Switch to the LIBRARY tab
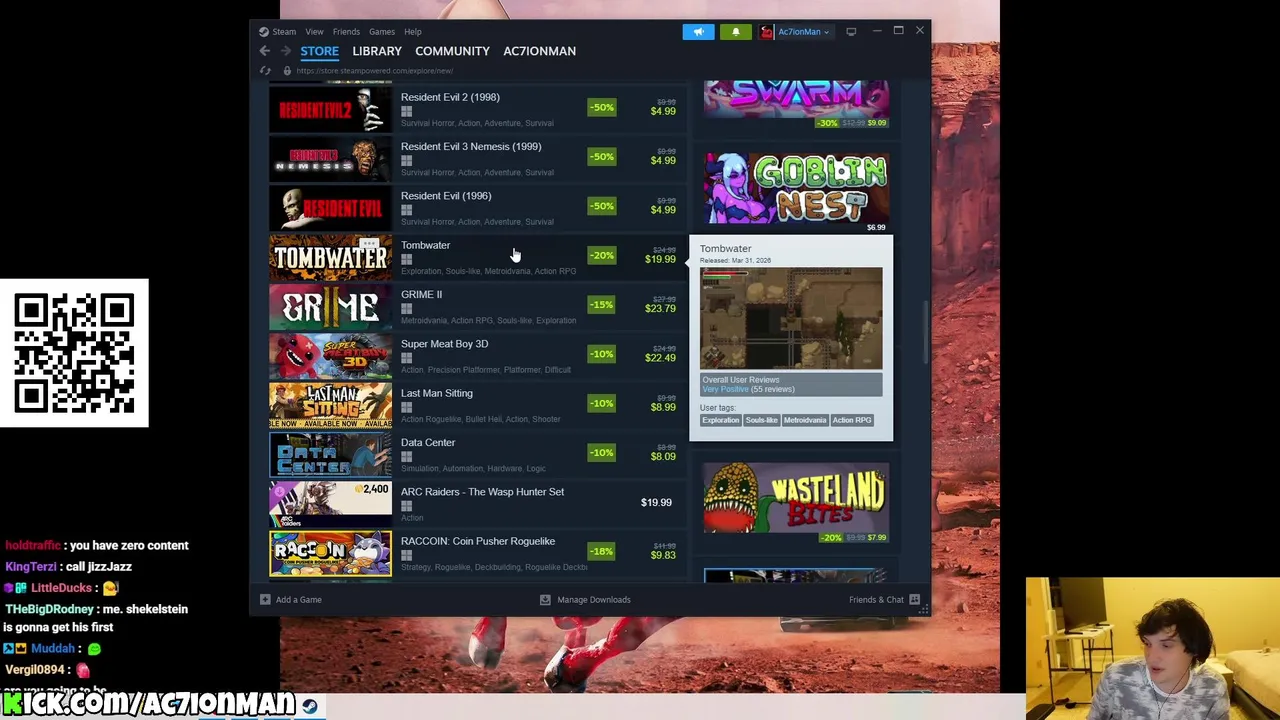 tap(377, 51)
